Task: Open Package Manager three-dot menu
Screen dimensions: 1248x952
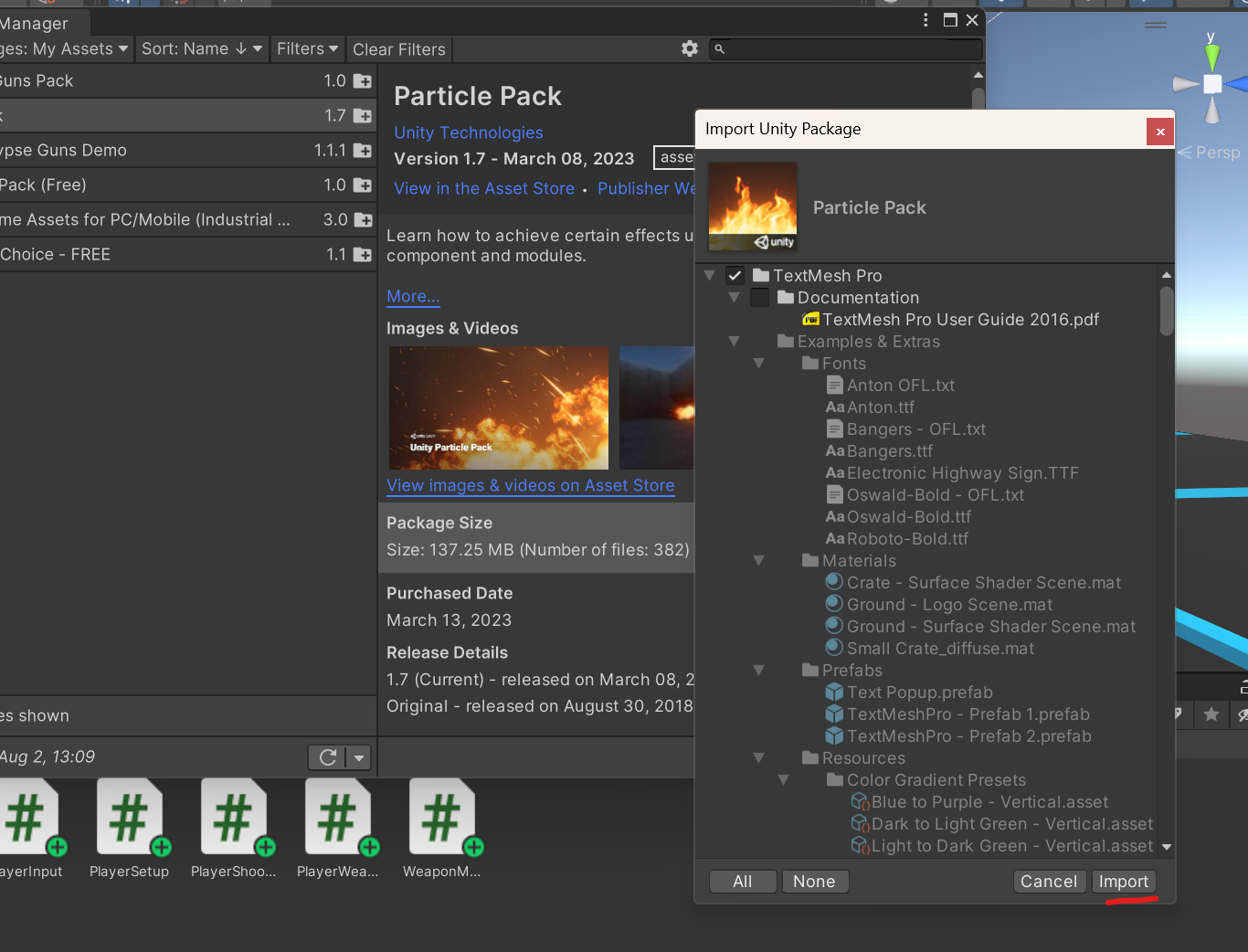Action: 925,20
